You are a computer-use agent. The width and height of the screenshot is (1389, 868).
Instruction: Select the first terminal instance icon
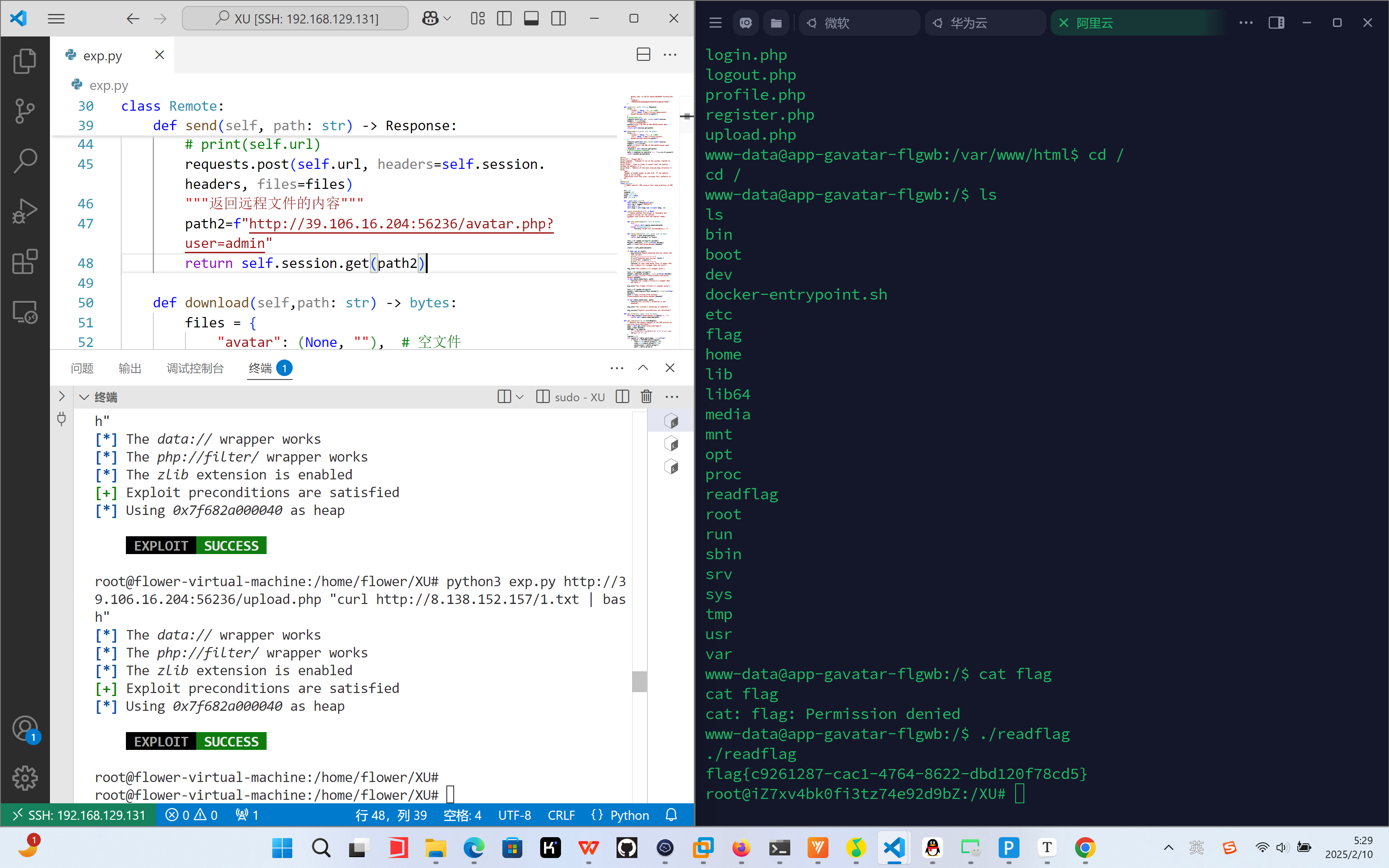click(x=671, y=421)
